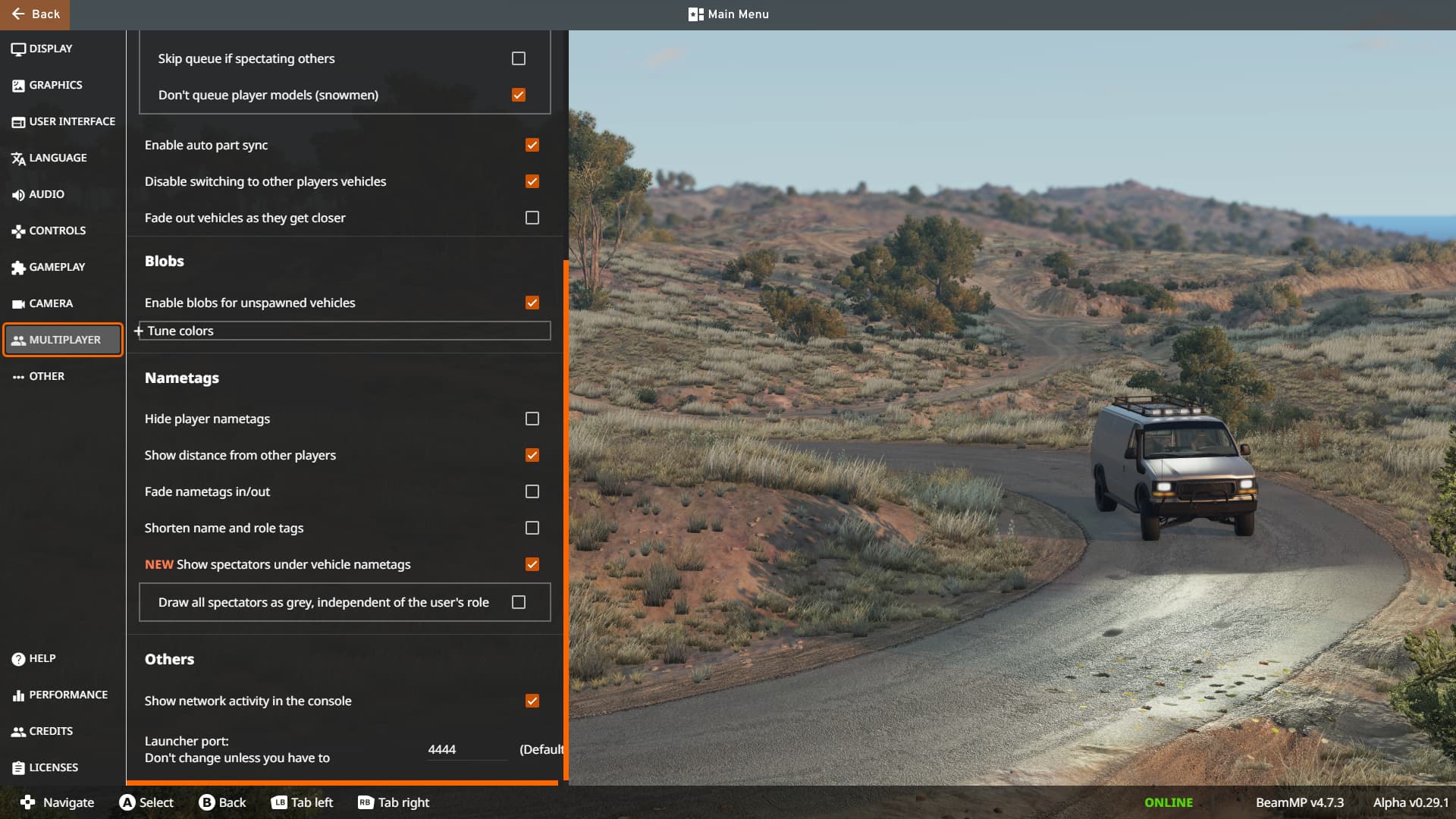Screen dimensions: 1456x819
Task: Click the Gameplay puzzle icon
Action: (x=18, y=268)
